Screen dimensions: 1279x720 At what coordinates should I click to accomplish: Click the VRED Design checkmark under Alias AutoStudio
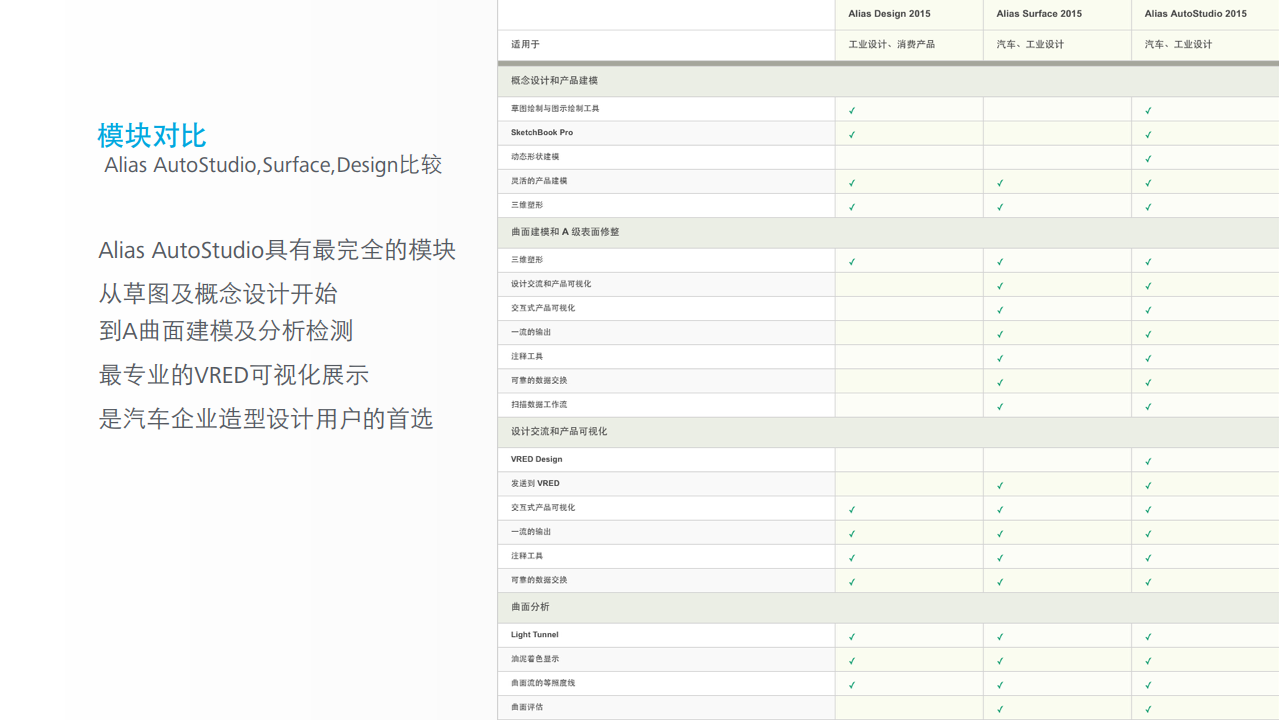(1148, 461)
